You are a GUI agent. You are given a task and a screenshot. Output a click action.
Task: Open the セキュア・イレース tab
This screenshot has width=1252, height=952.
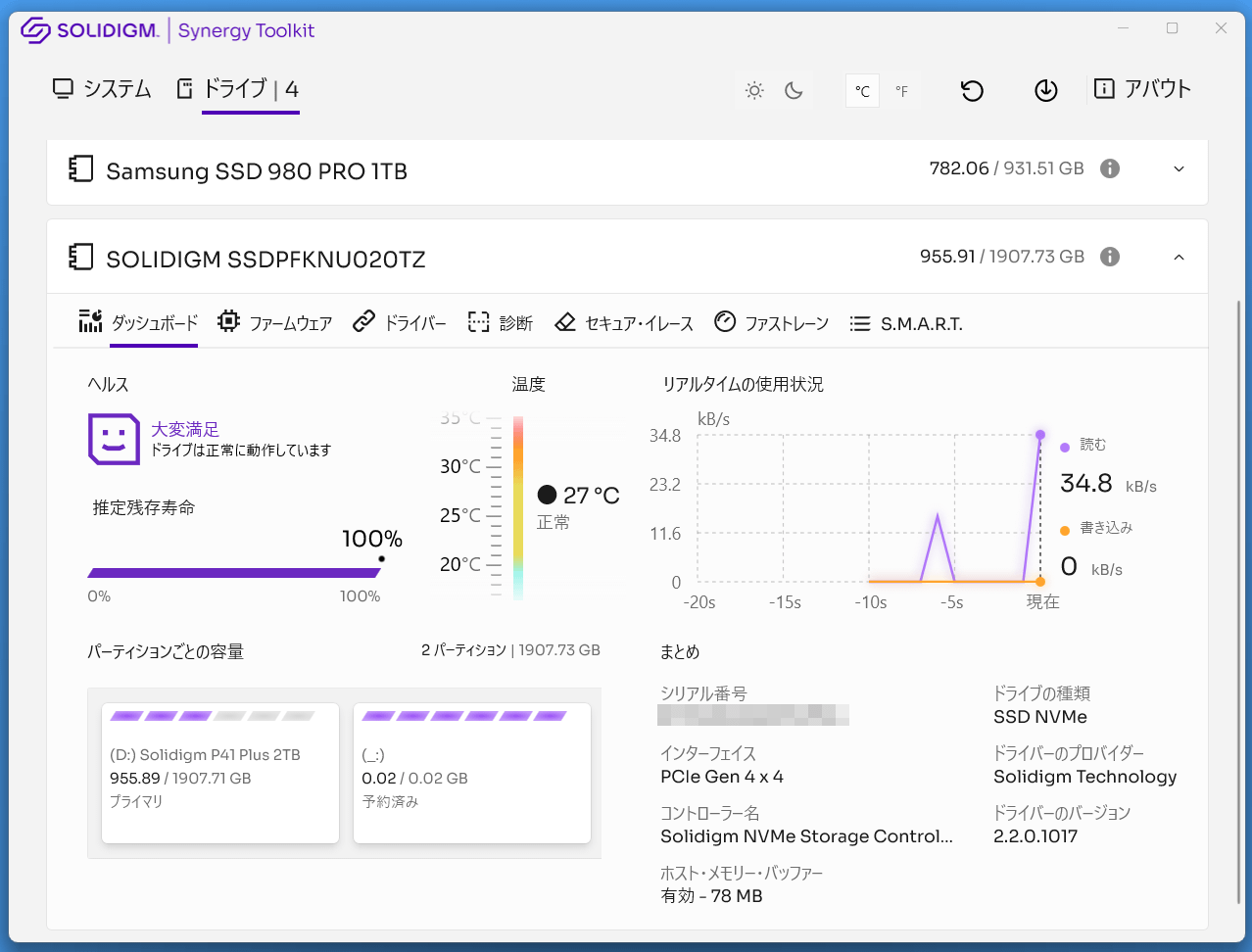624,322
